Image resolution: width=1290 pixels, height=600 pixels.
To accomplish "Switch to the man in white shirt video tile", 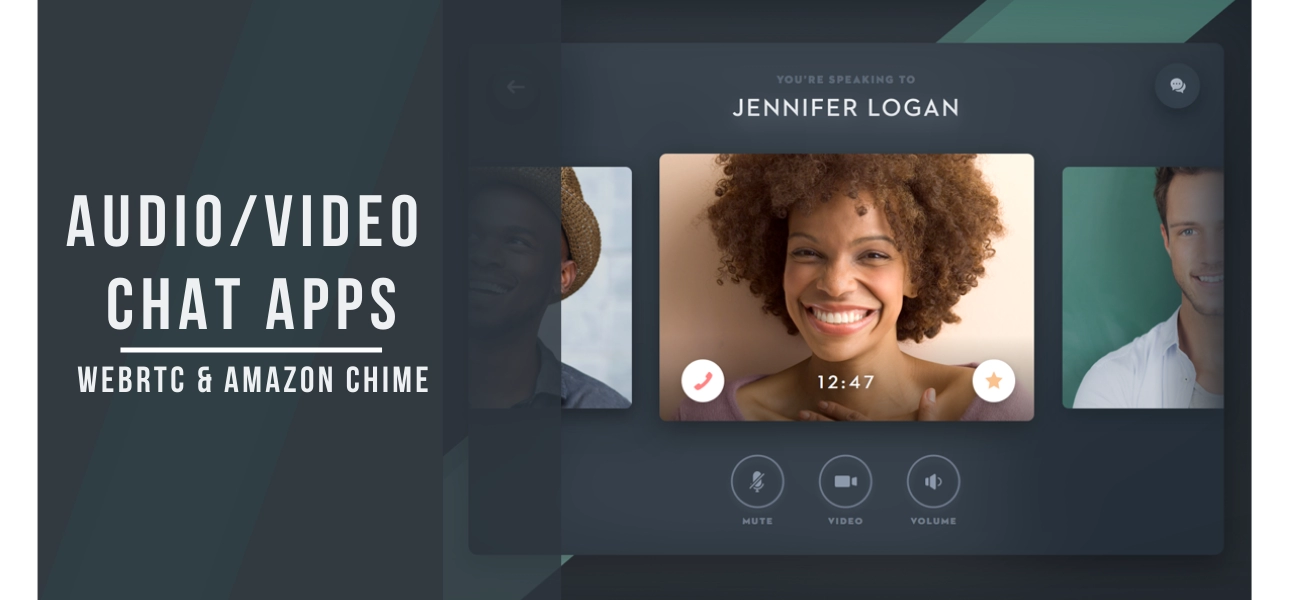I will [x=1142, y=287].
